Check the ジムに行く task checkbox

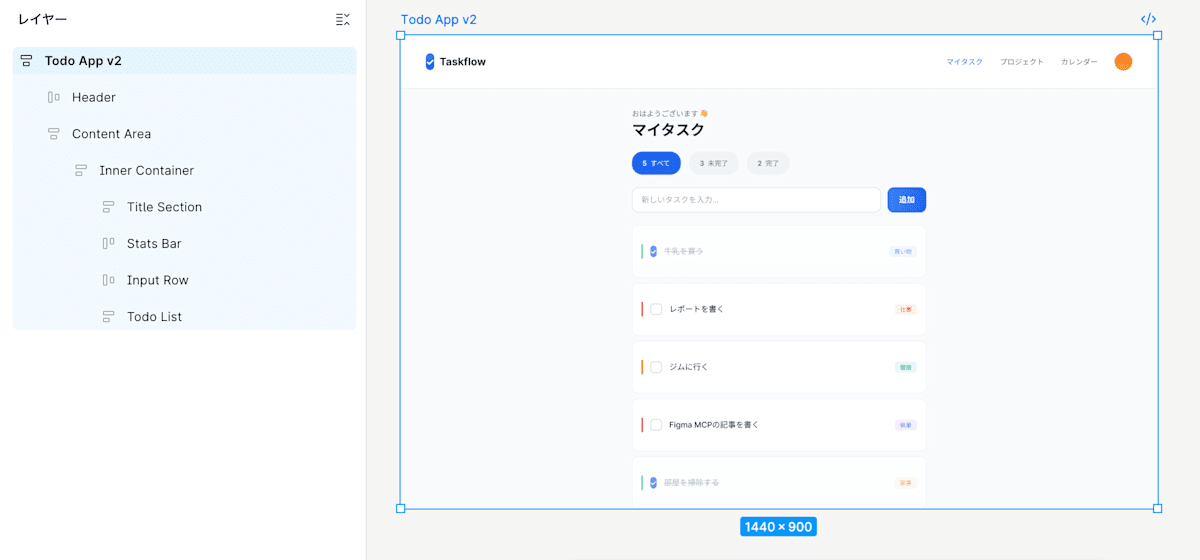pyautogui.click(x=656, y=367)
